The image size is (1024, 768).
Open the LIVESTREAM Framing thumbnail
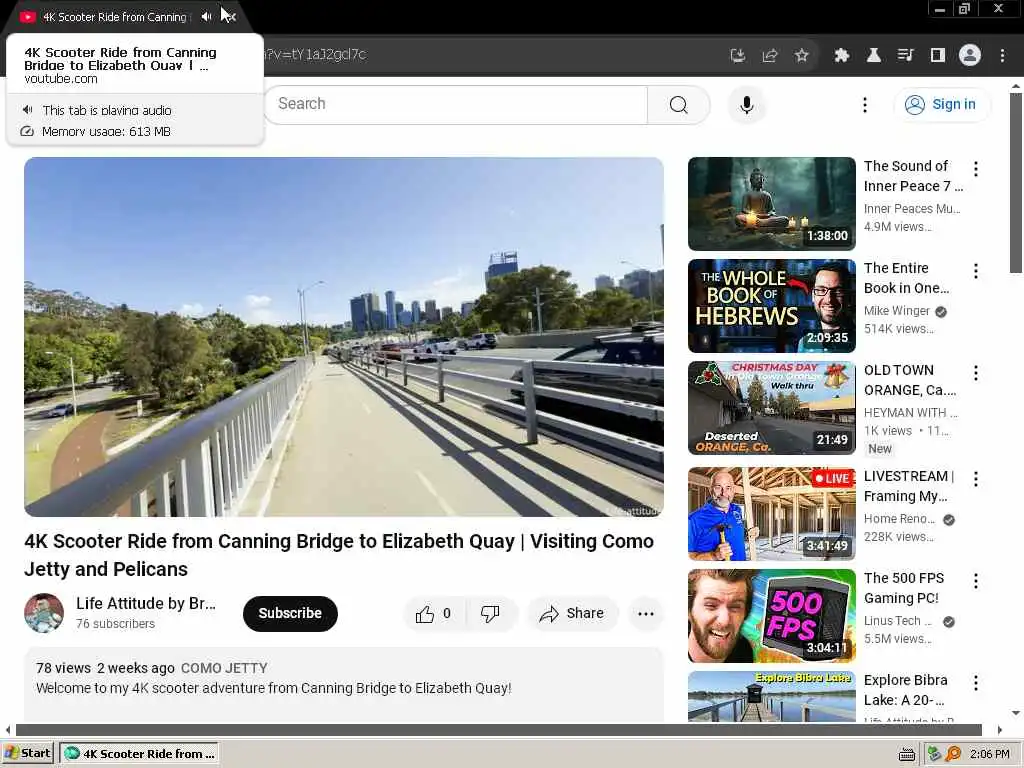(x=771, y=513)
